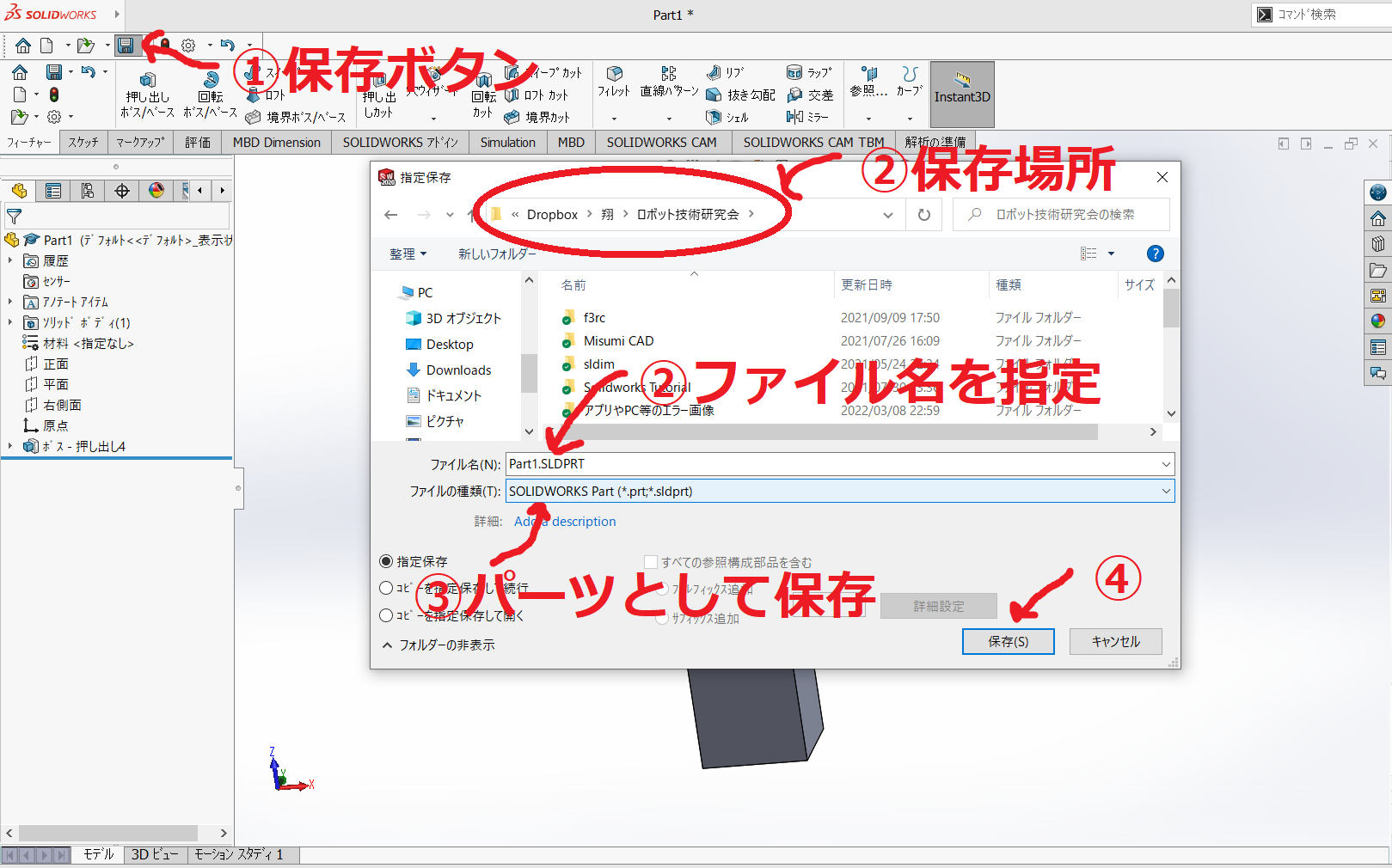Viewport: 1392px width, 868px height.
Task: Toggle the Instant3D button
Action: click(962, 95)
